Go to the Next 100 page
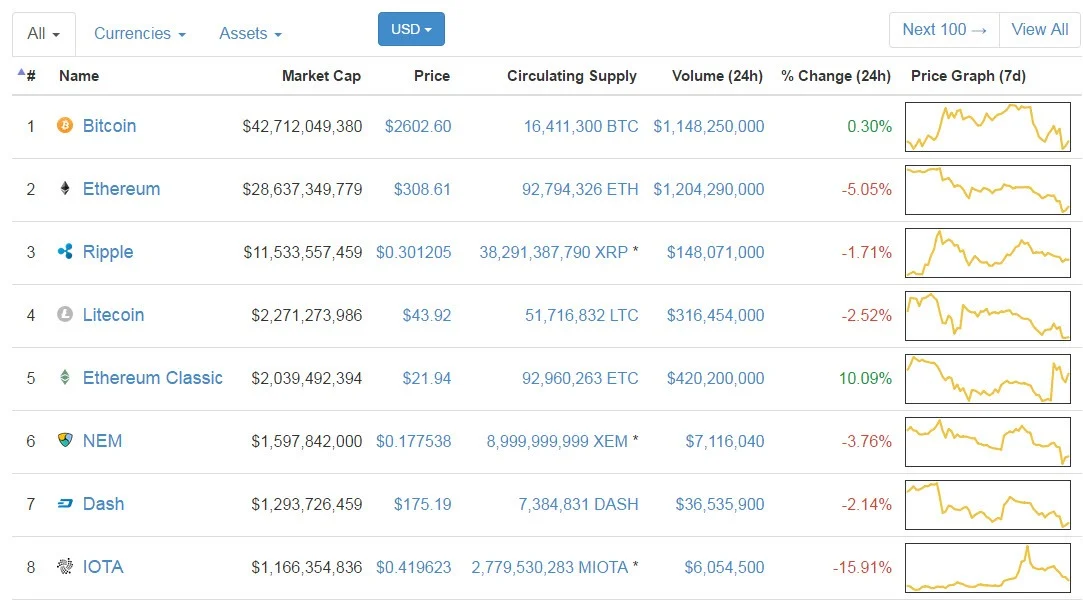 click(944, 30)
